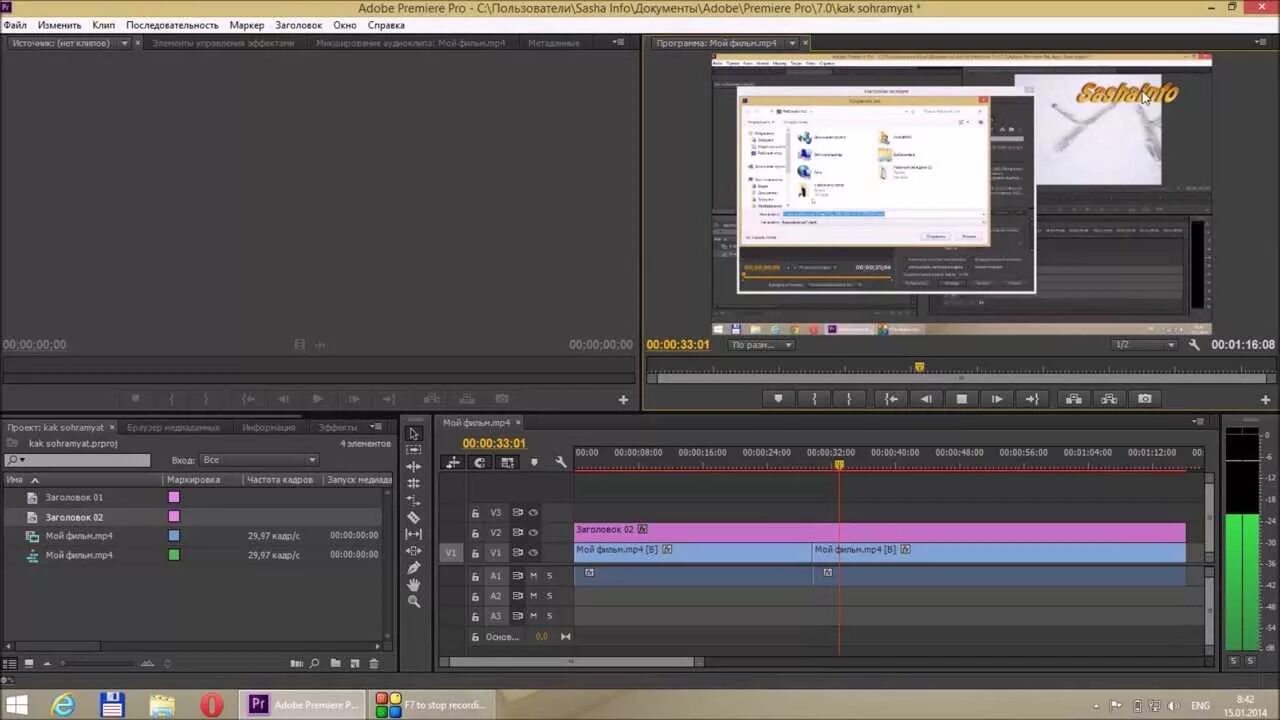Open the Файл menu
Screen dimensions: 1280x720
point(15,25)
